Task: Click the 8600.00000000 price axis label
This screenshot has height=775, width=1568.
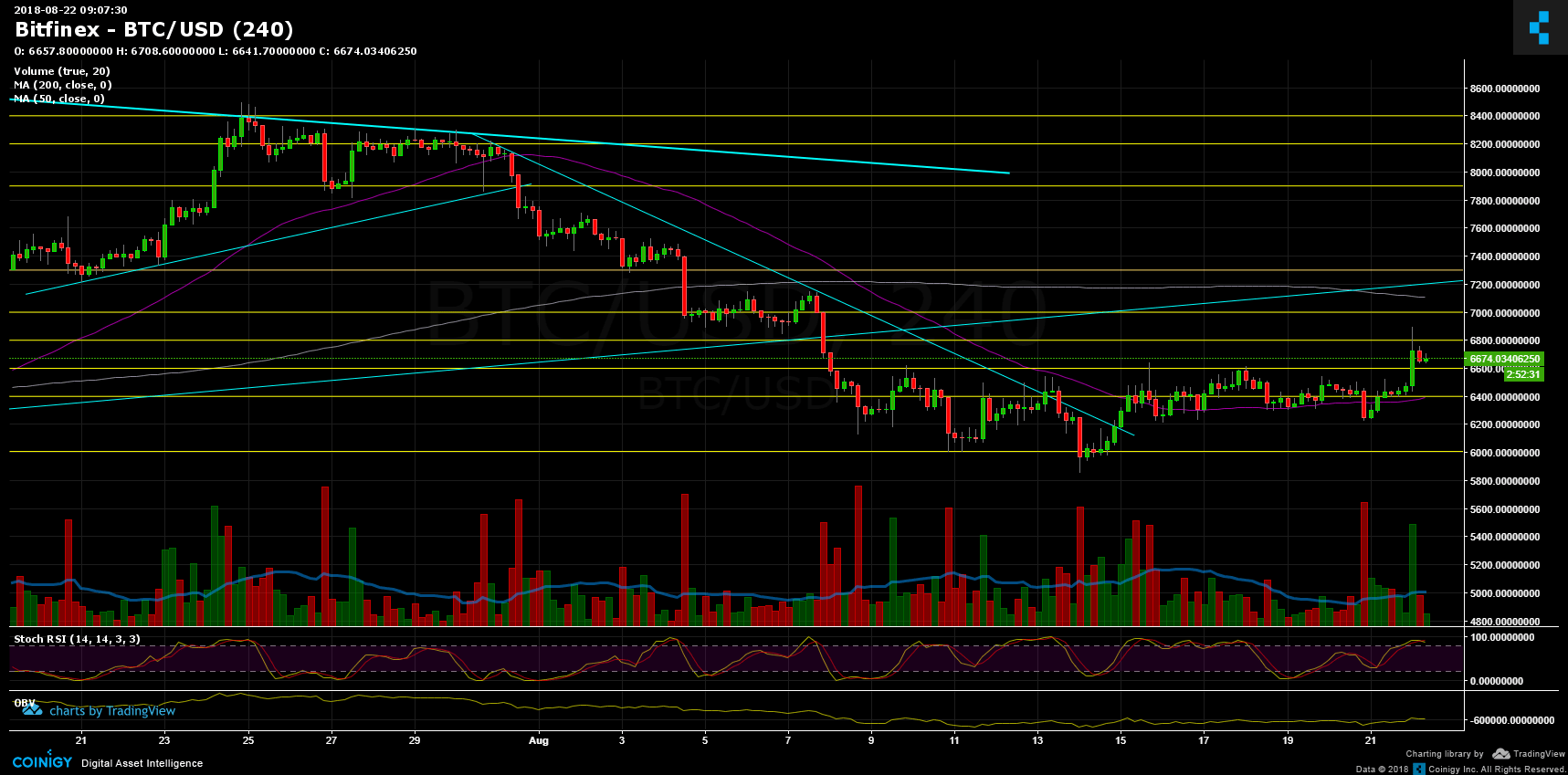Action: click(x=1505, y=89)
